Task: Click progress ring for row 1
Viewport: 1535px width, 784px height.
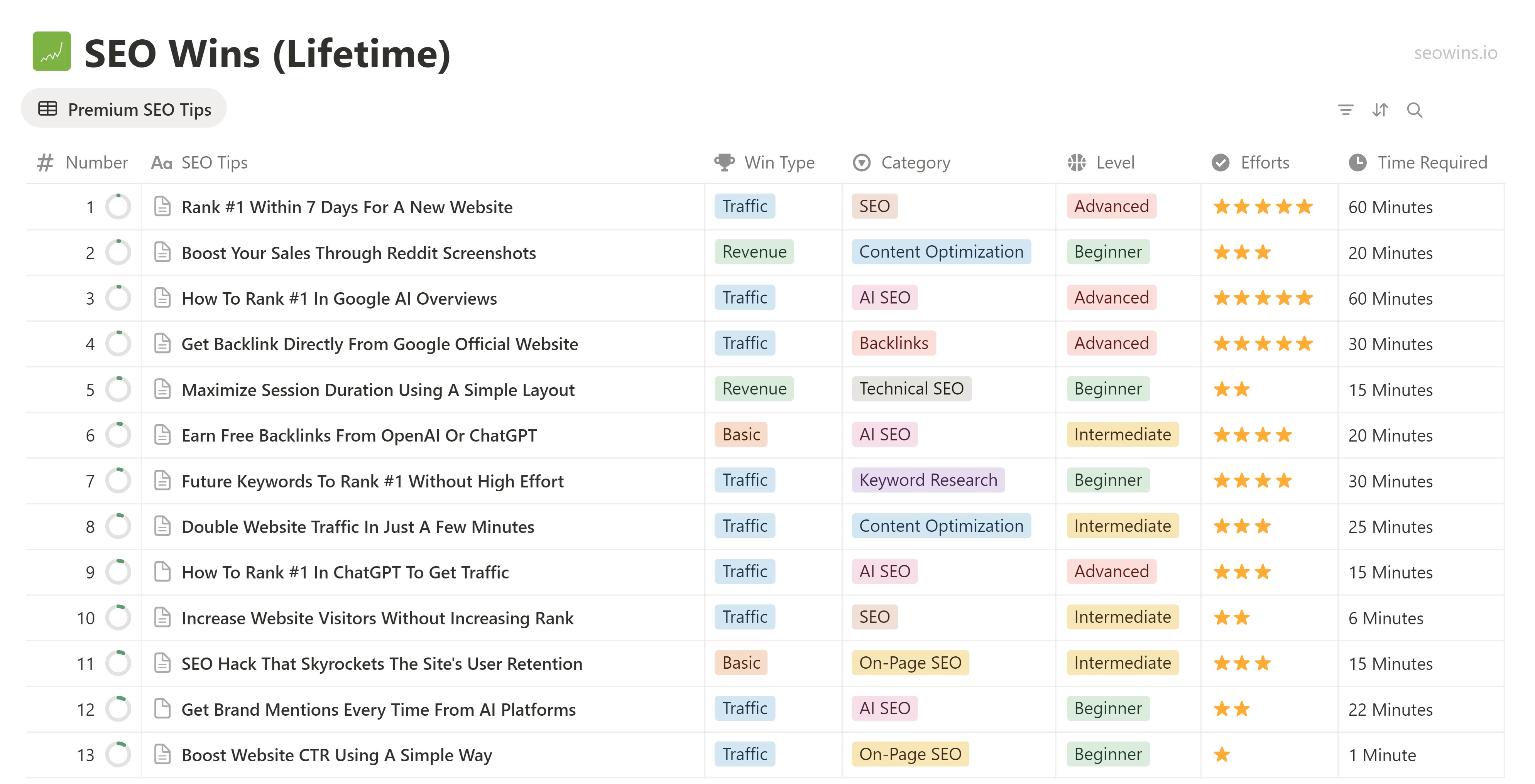Action: click(x=118, y=207)
